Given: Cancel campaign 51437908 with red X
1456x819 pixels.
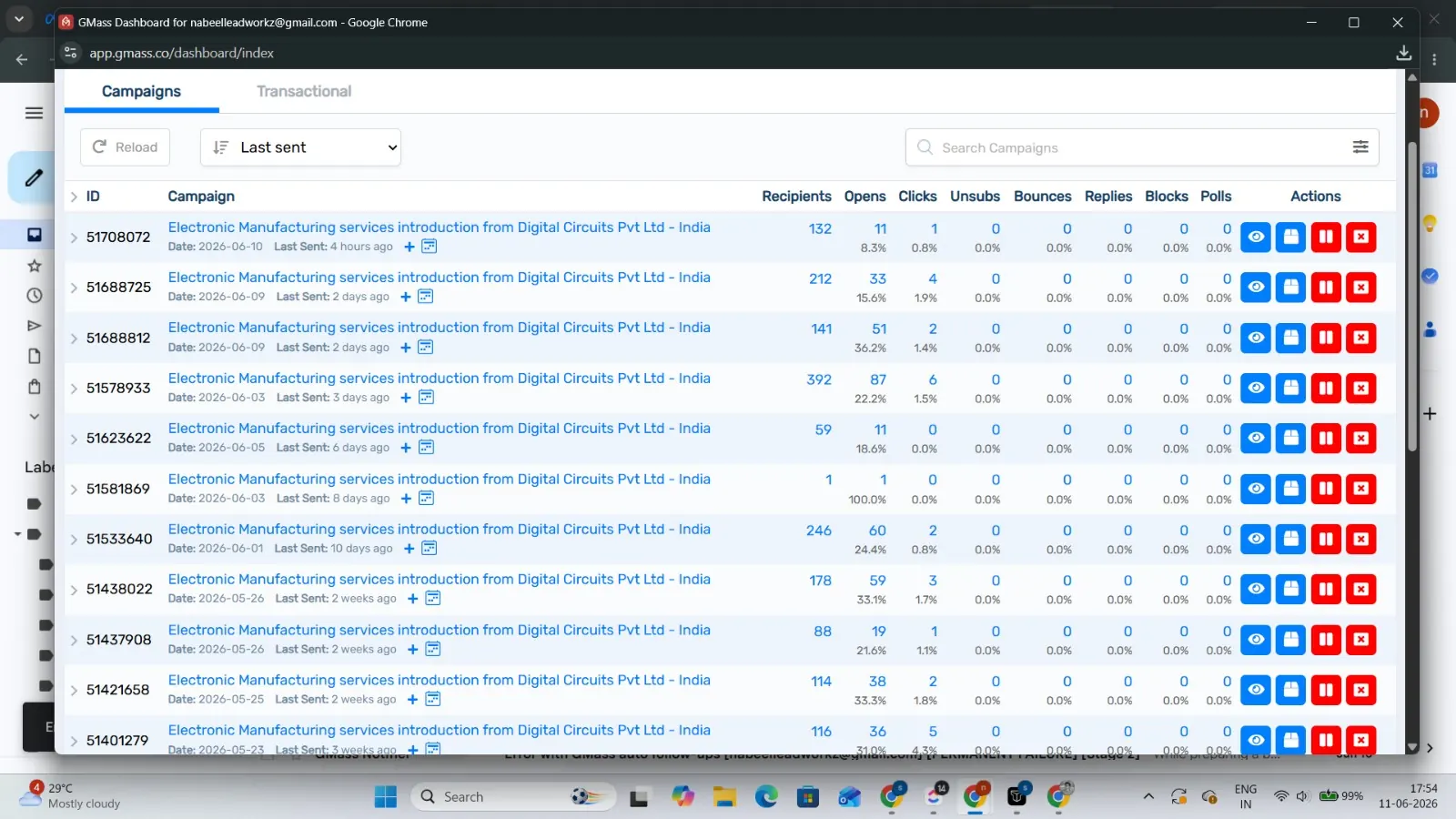Looking at the screenshot, I should 1360,640.
